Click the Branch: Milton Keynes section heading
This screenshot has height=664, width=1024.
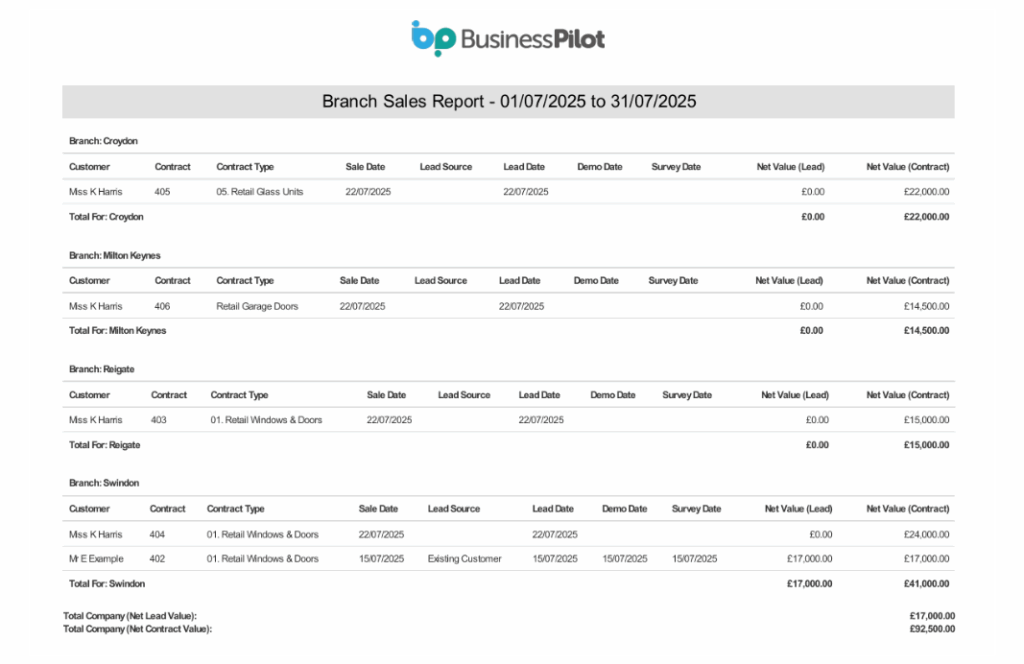click(115, 255)
